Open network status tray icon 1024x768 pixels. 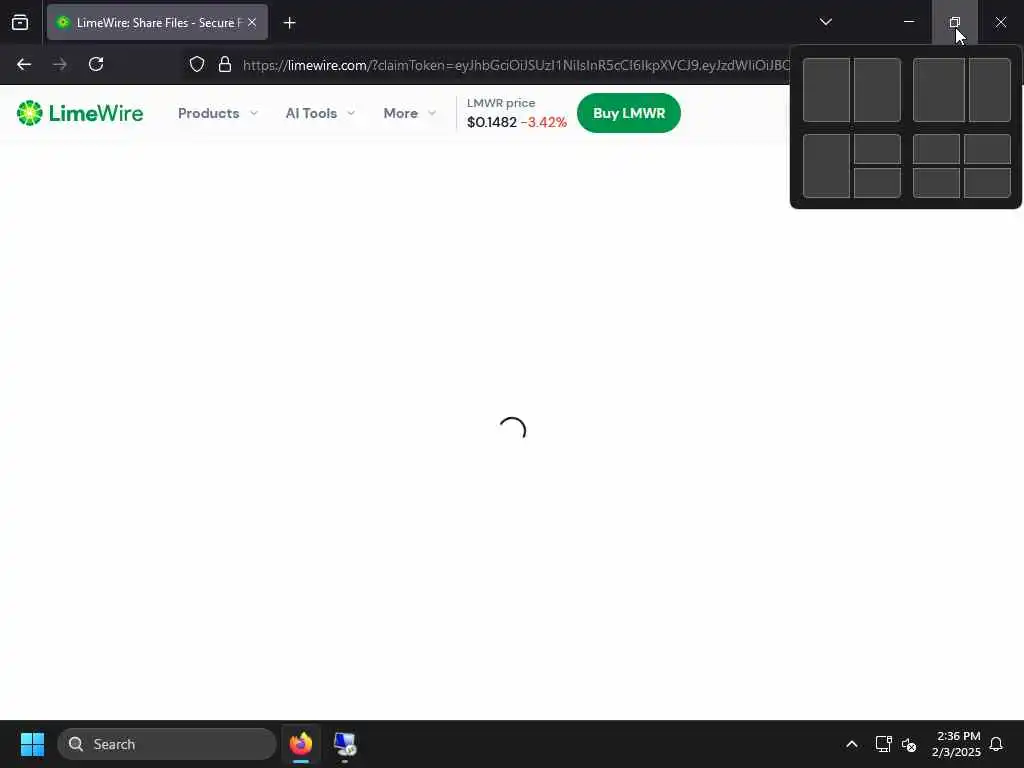pos(883,744)
